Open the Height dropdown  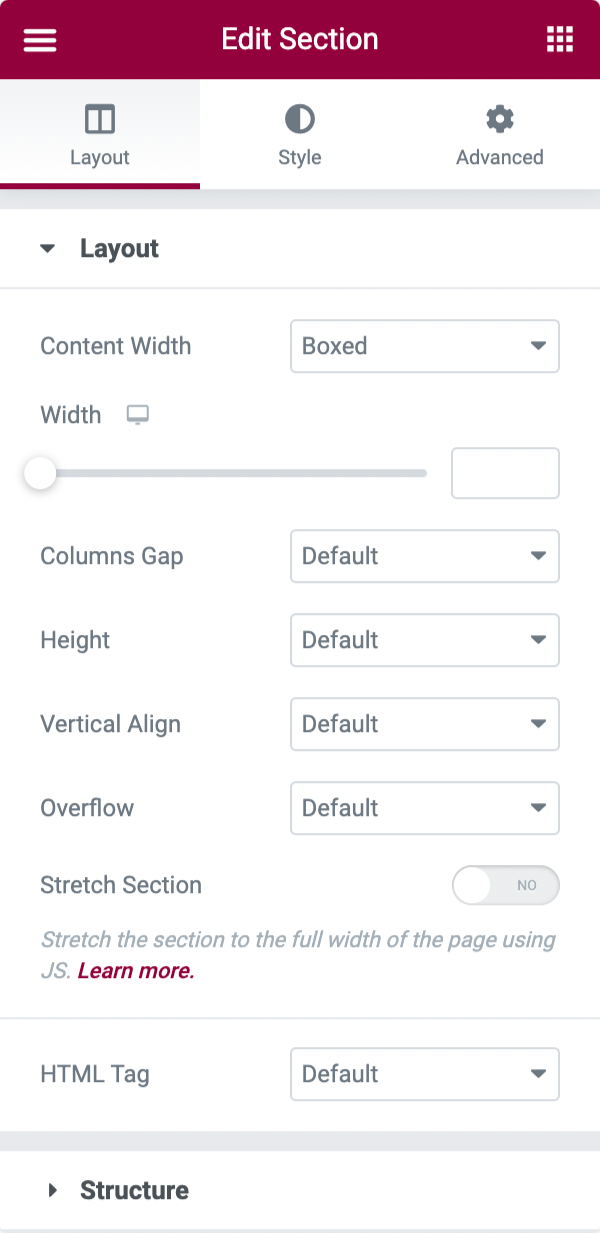(x=424, y=640)
